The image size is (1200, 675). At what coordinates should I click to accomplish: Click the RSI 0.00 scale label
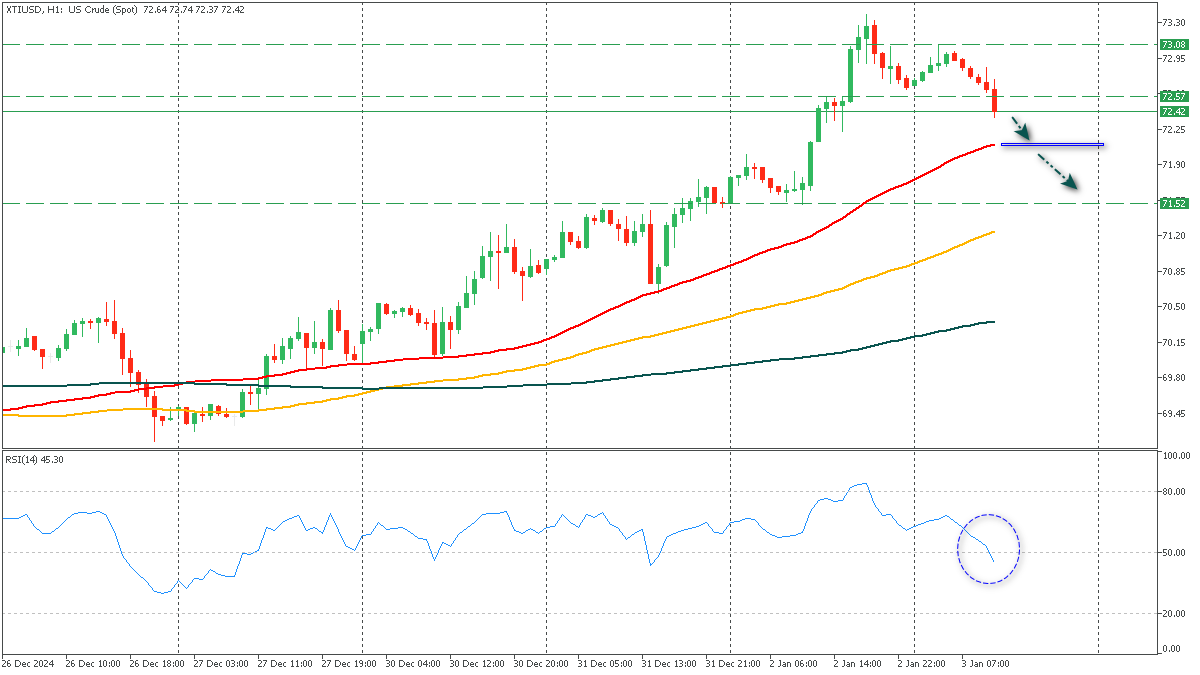(1171, 649)
